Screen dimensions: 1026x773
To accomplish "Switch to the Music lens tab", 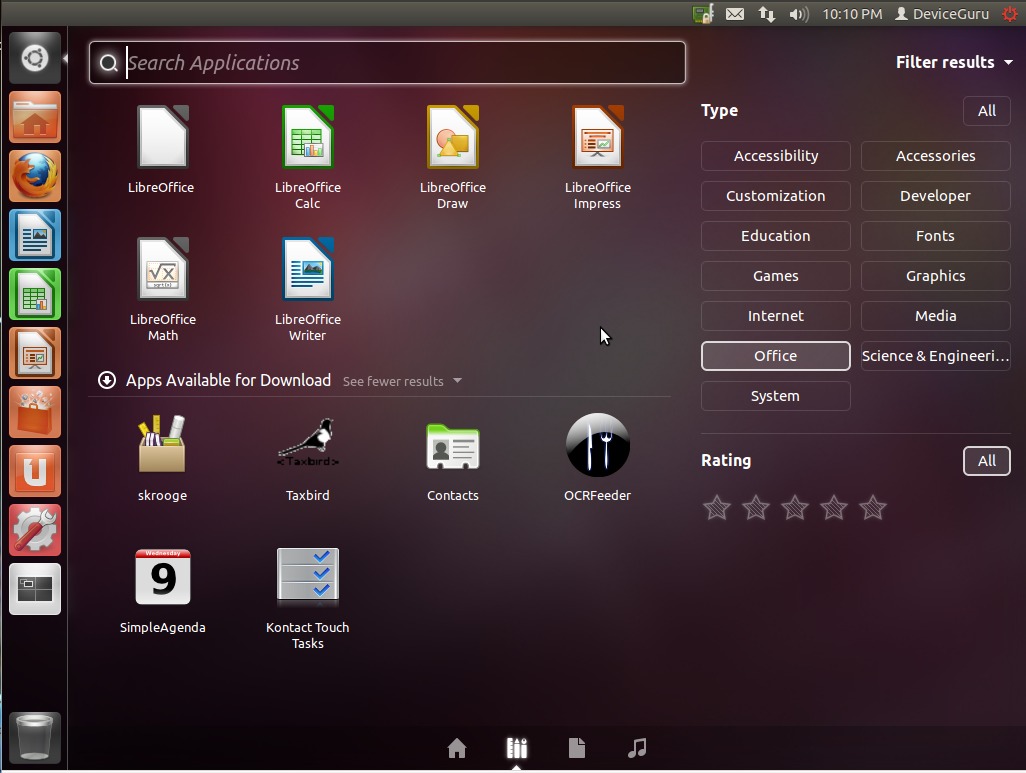I will point(637,747).
